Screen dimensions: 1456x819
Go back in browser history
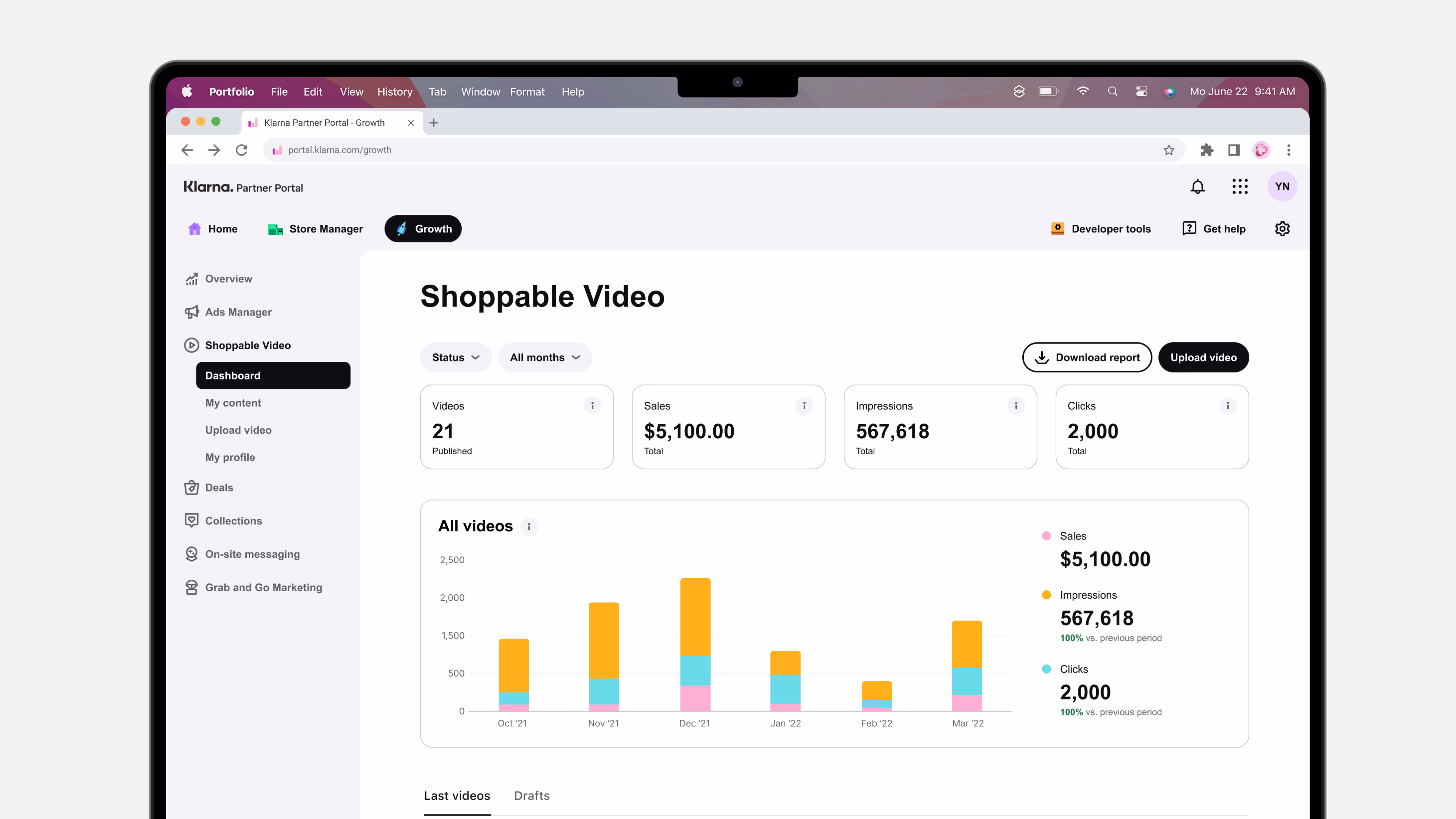pyautogui.click(x=187, y=150)
